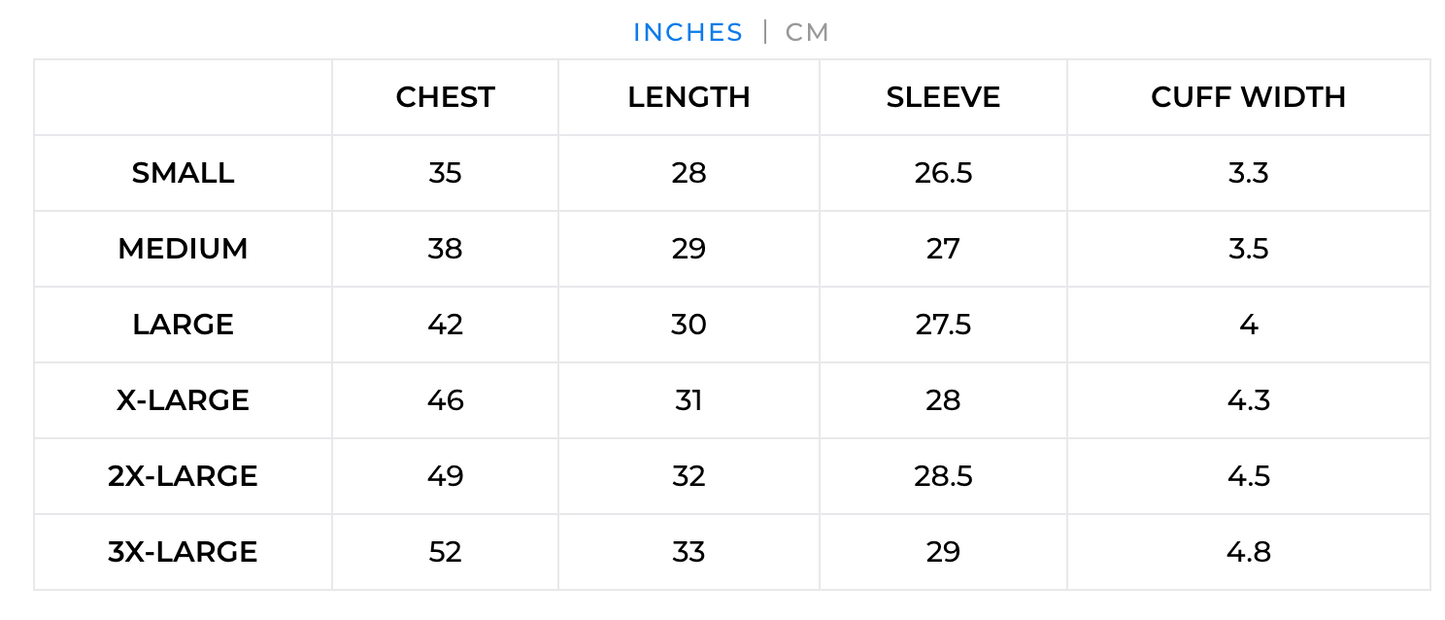
Task: Click the CHEST column header
Action: tap(445, 97)
